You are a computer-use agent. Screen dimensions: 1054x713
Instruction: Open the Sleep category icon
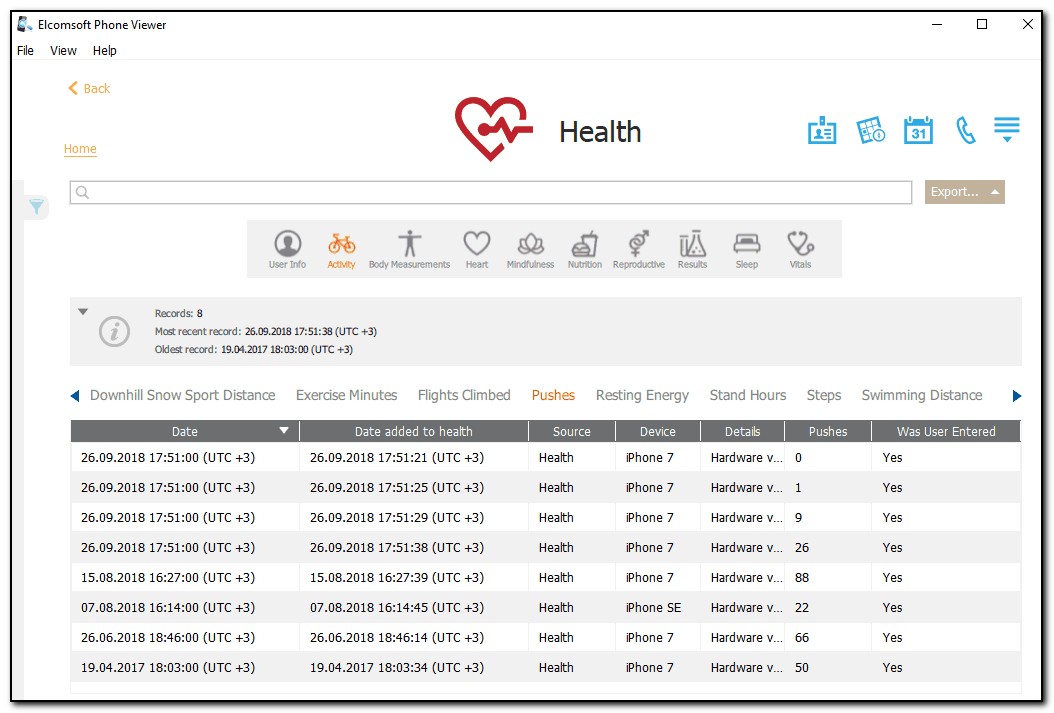tap(747, 249)
